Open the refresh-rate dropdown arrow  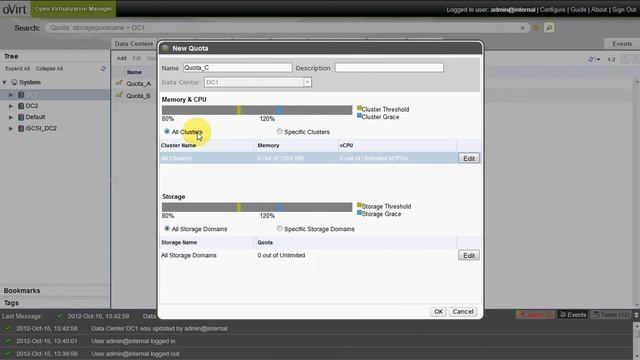pos(598,60)
